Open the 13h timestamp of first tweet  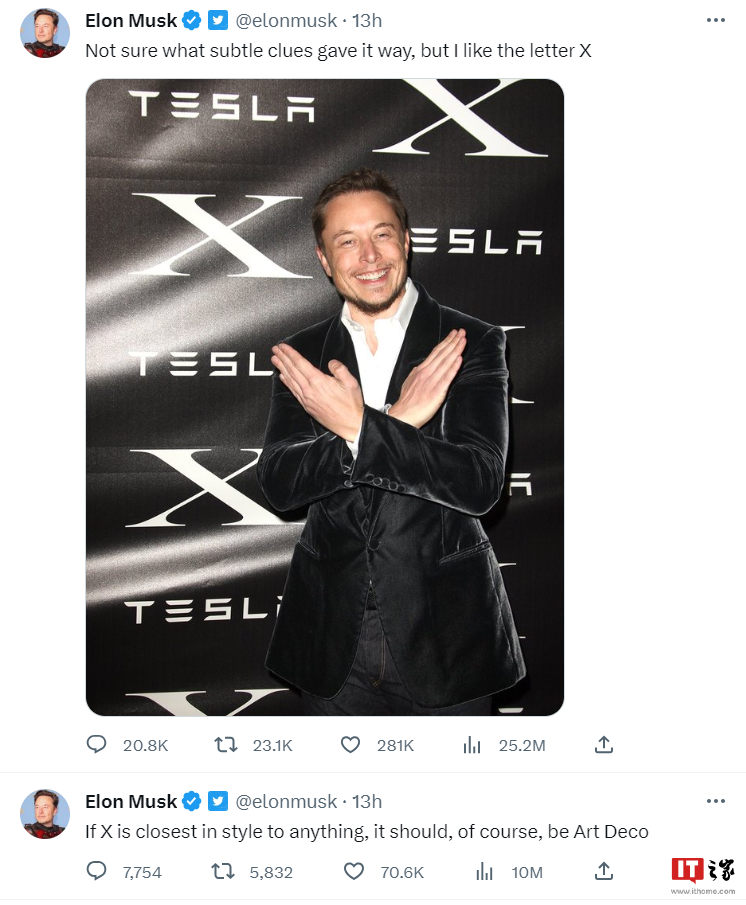click(x=367, y=21)
